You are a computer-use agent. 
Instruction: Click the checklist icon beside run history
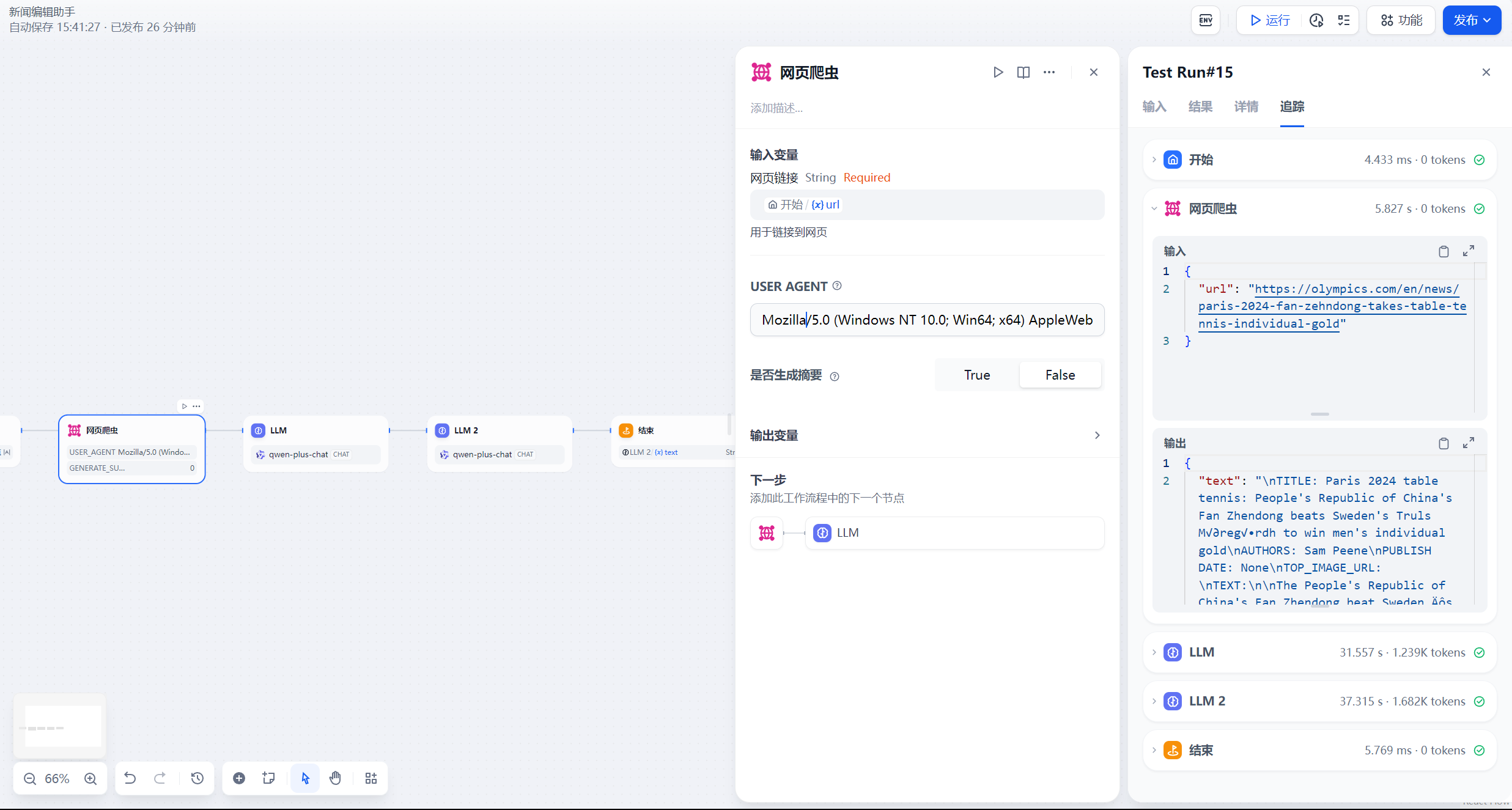(x=1344, y=20)
